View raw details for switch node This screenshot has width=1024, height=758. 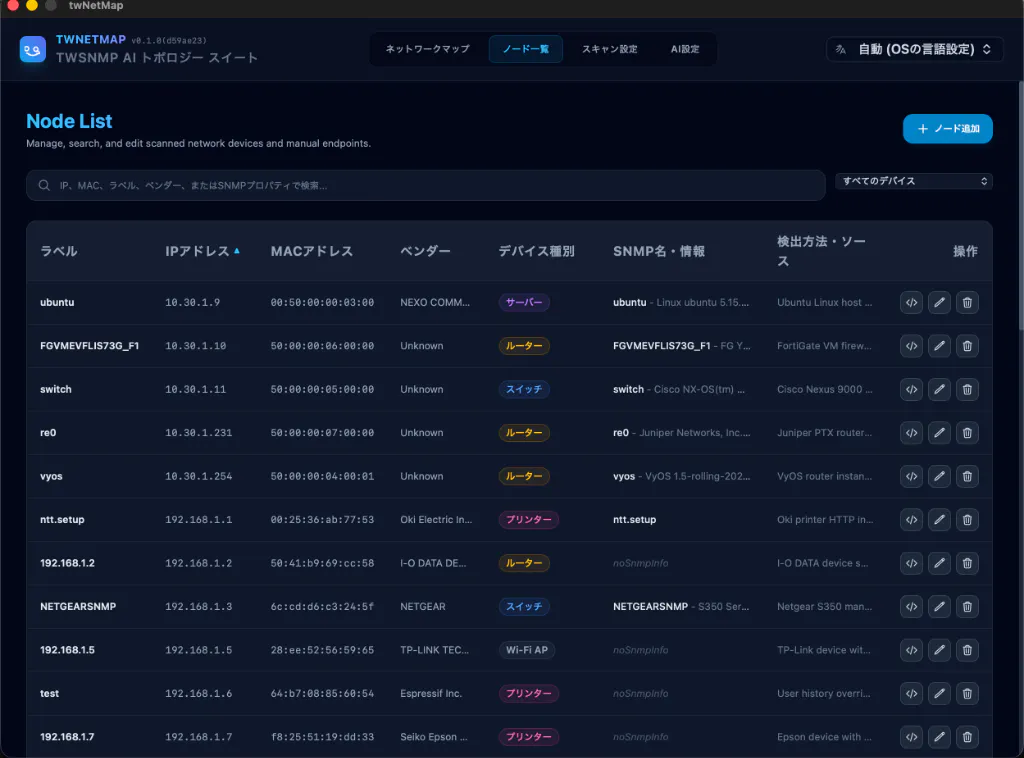(911, 389)
